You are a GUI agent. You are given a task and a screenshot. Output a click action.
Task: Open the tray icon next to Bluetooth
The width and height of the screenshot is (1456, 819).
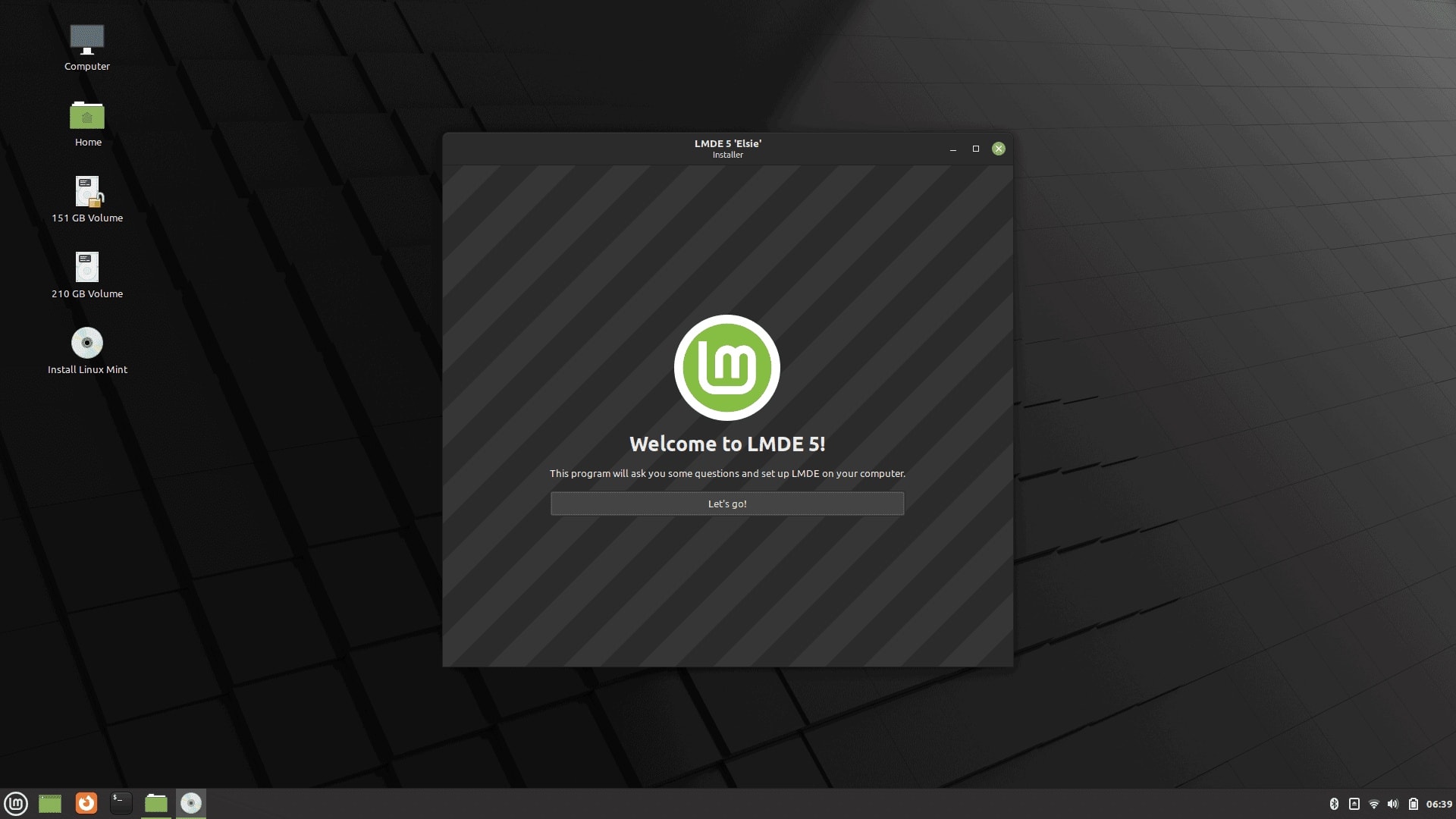click(1354, 804)
